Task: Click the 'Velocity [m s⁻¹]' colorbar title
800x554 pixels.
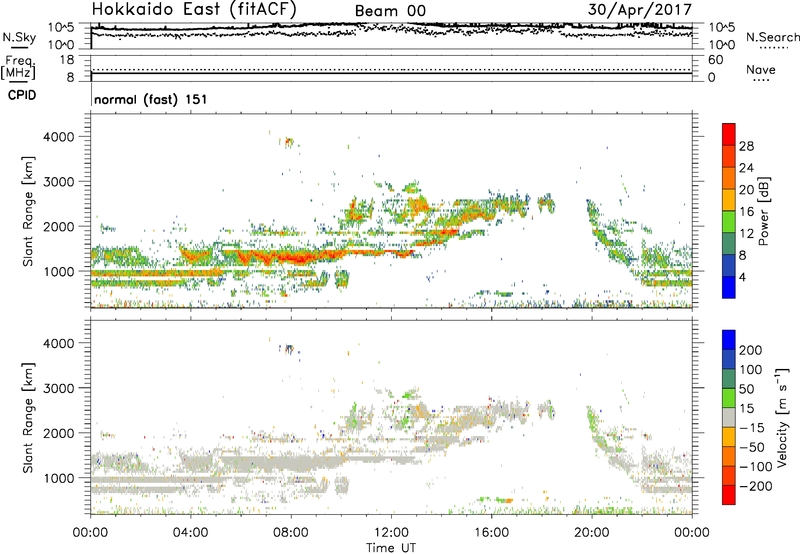Action: click(x=782, y=417)
